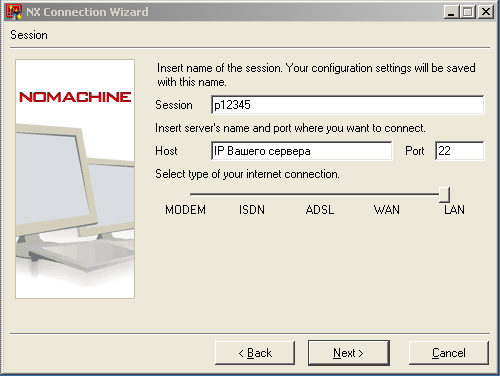
Task: Click the Session heading text
Action: pyautogui.click(x=29, y=35)
